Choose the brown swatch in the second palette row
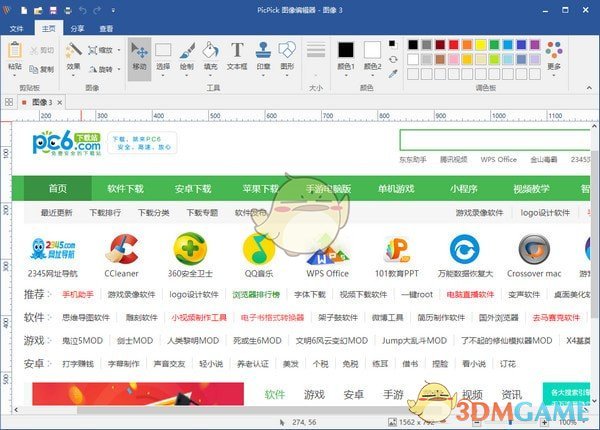This screenshot has width=600, height=430. click(x=440, y=59)
